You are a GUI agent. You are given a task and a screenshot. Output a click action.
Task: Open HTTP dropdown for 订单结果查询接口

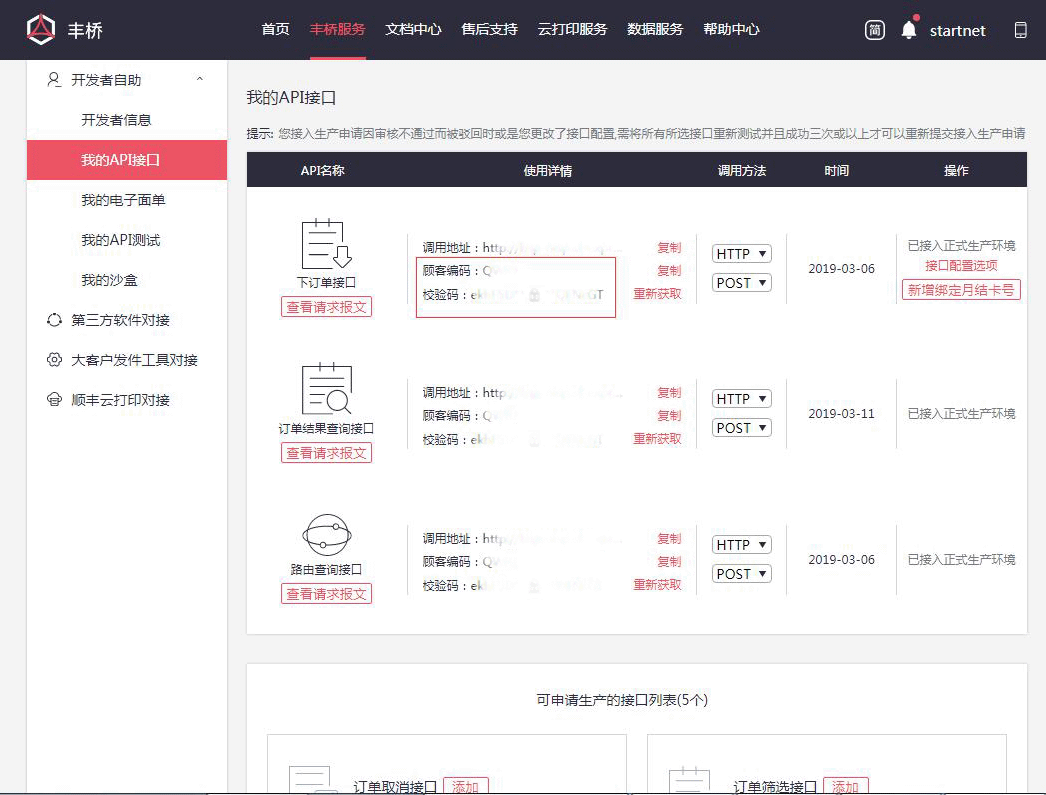coord(742,399)
